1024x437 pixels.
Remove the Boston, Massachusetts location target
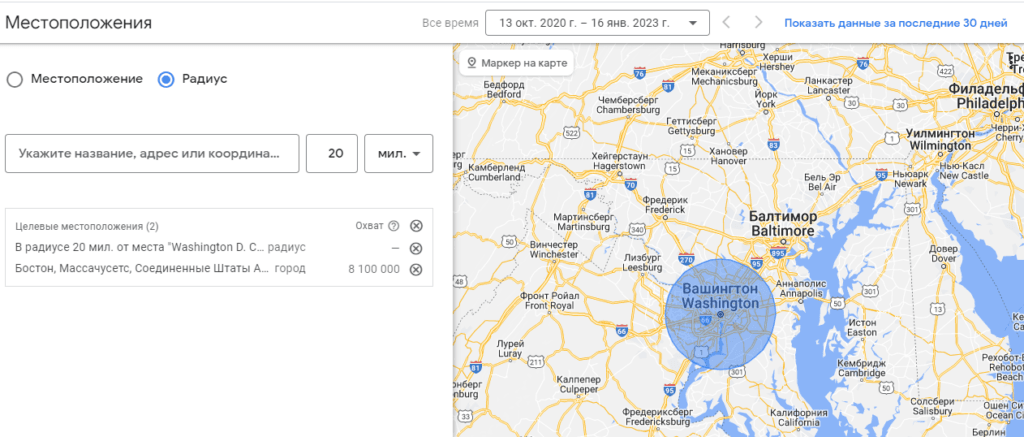click(x=416, y=269)
